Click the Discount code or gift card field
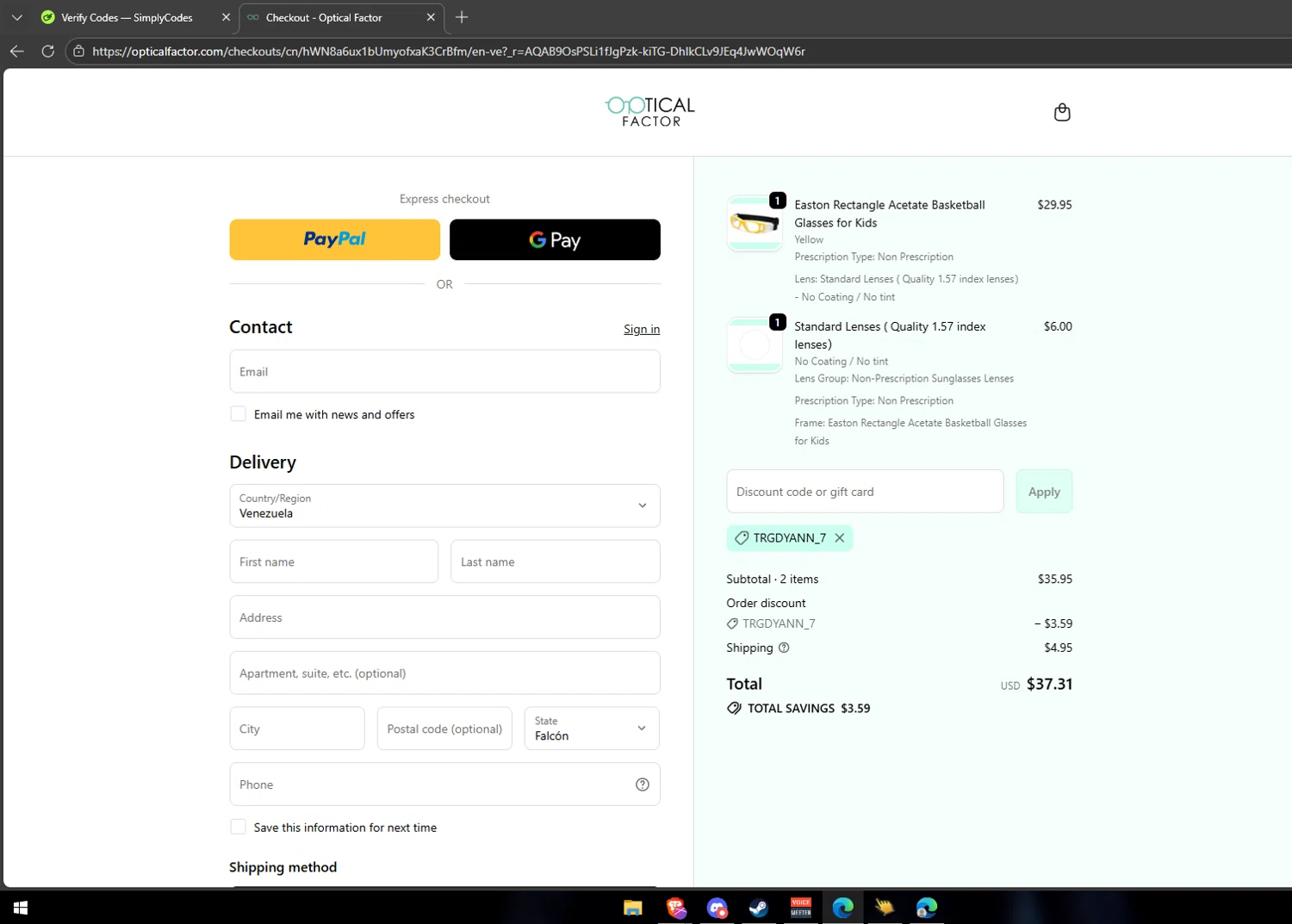 pyautogui.click(x=865, y=492)
